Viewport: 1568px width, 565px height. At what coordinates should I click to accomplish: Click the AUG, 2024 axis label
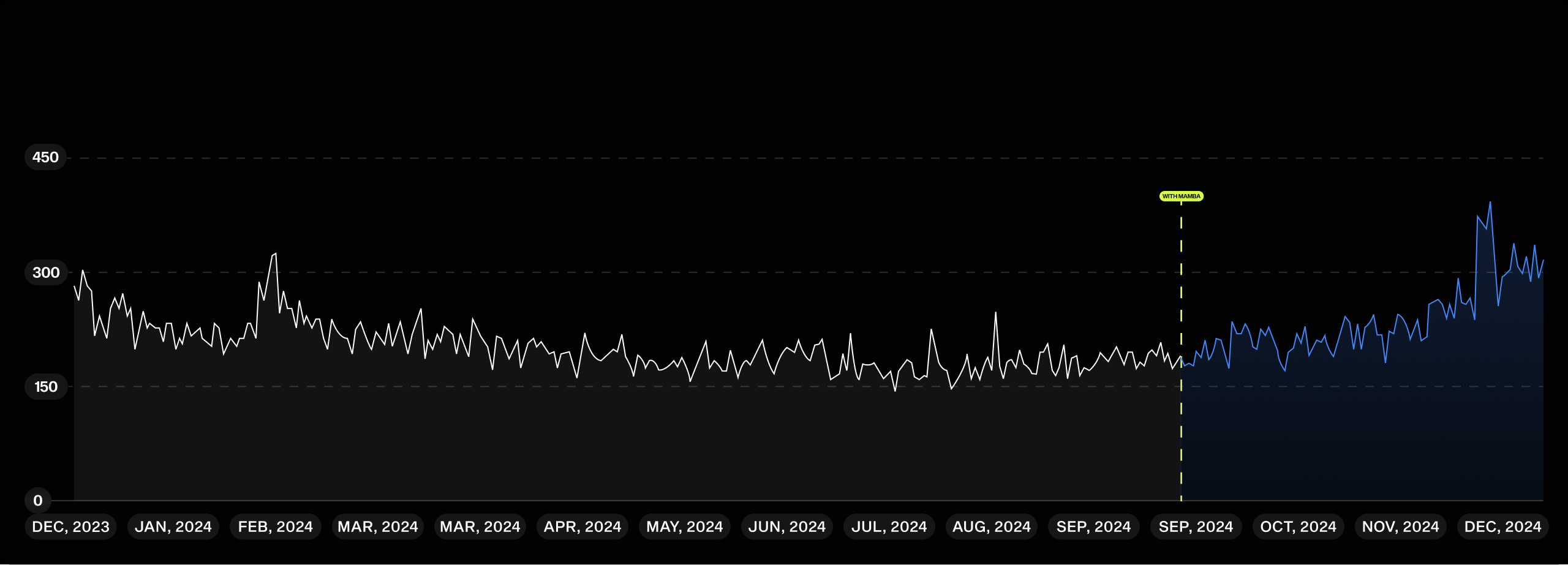coord(991,527)
